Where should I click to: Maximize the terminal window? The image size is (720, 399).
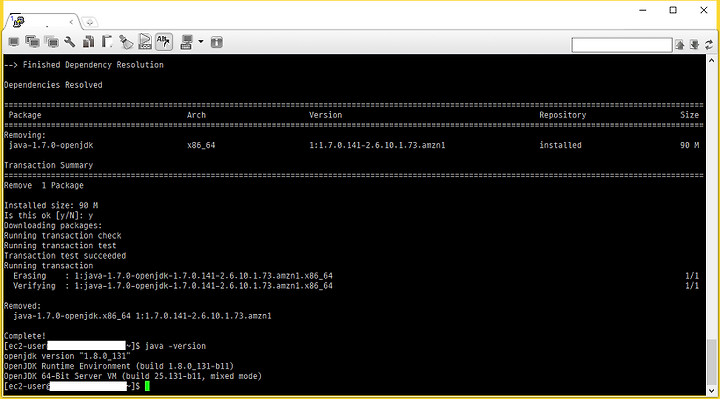click(673, 10)
